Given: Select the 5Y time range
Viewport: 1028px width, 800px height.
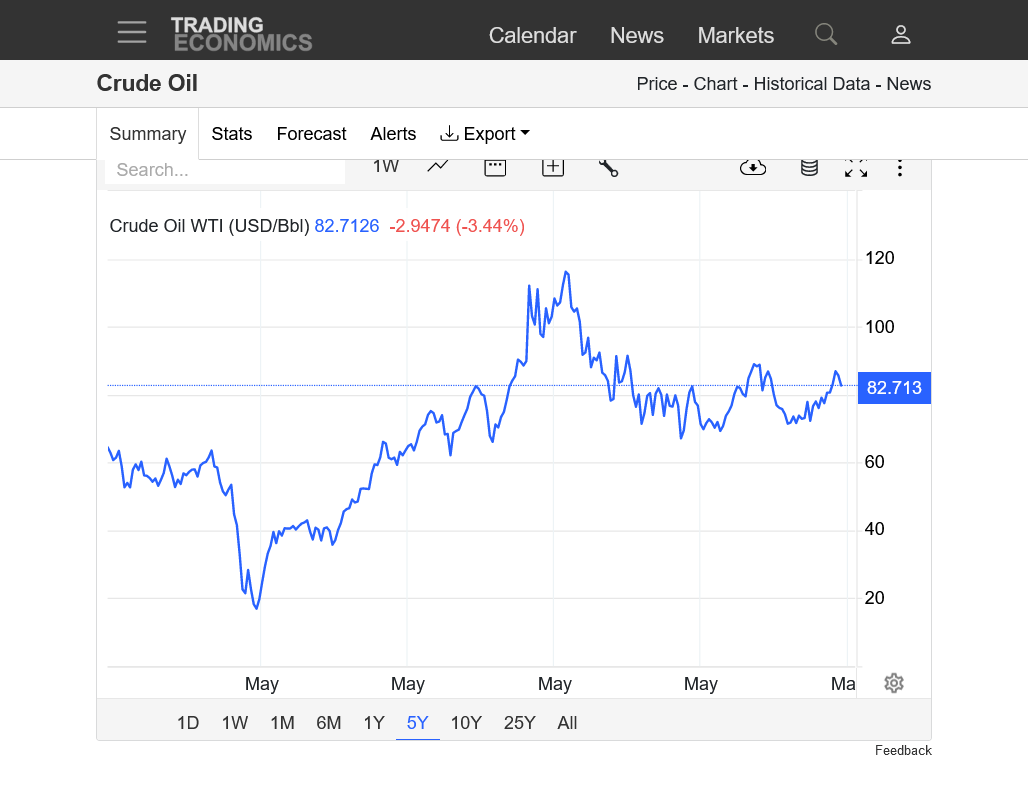Looking at the screenshot, I should point(418,723).
